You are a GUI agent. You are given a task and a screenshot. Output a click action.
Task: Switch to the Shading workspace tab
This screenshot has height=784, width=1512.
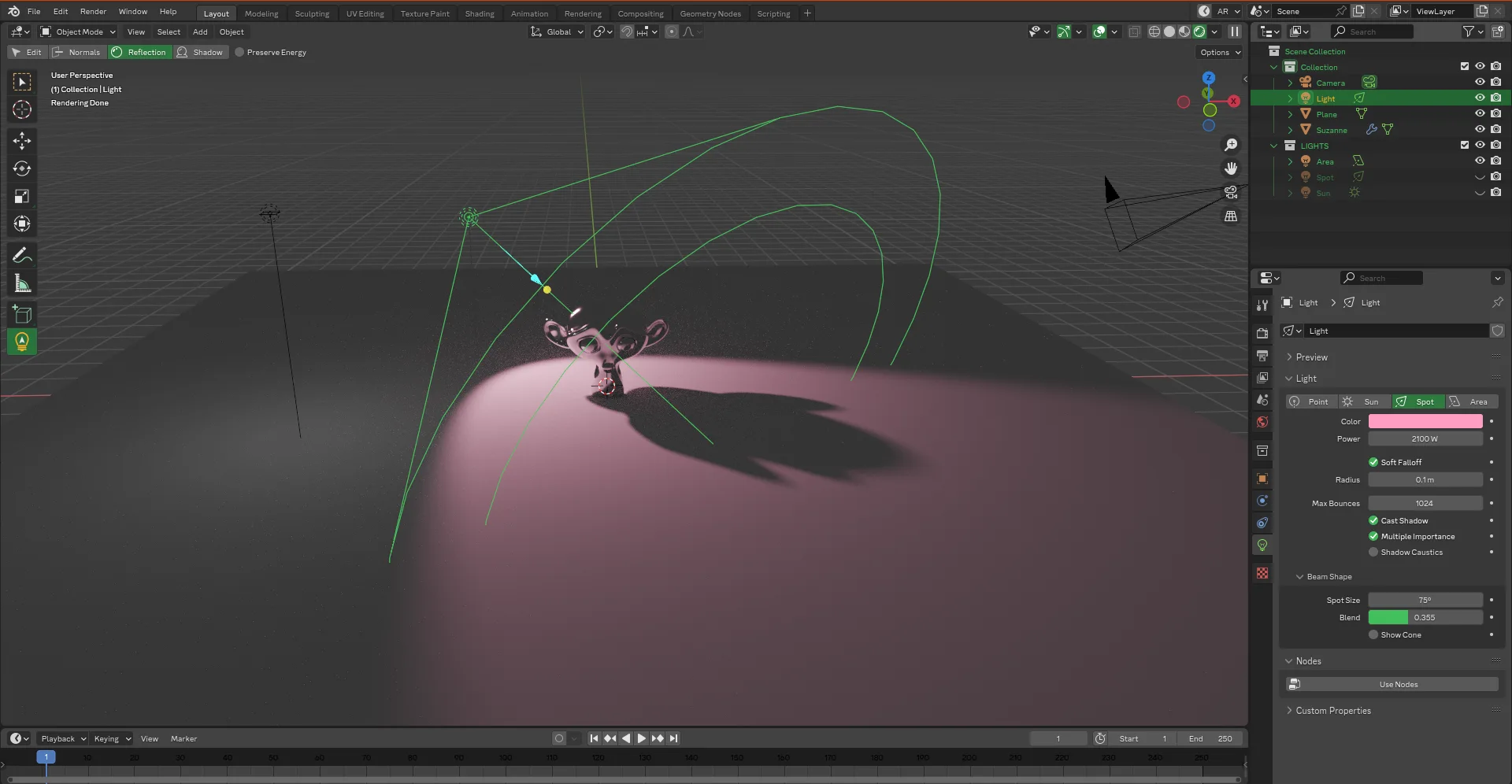[480, 13]
